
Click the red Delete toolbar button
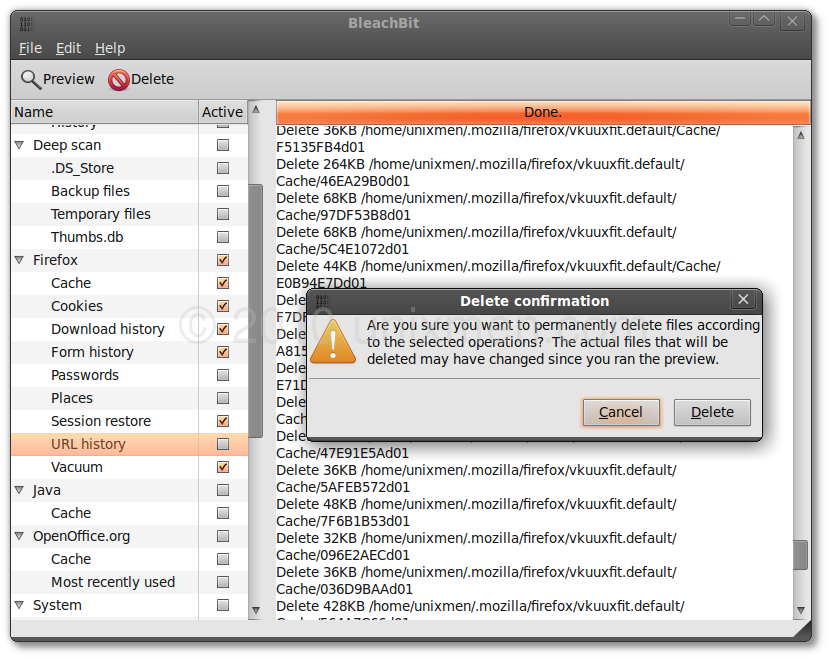point(141,79)
